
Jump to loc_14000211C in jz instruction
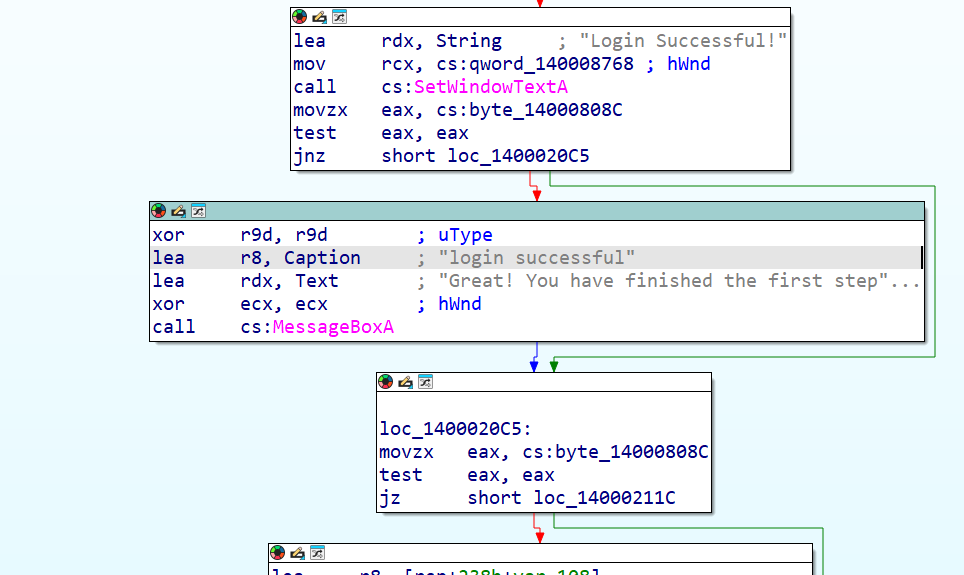[604, 498]
